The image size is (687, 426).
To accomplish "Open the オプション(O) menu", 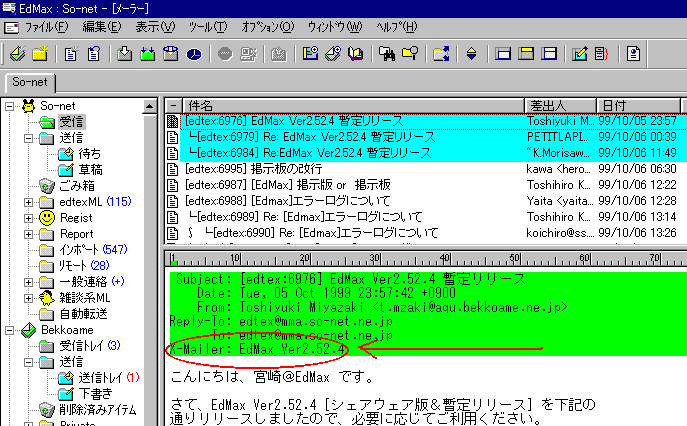I will coord(267,27).
